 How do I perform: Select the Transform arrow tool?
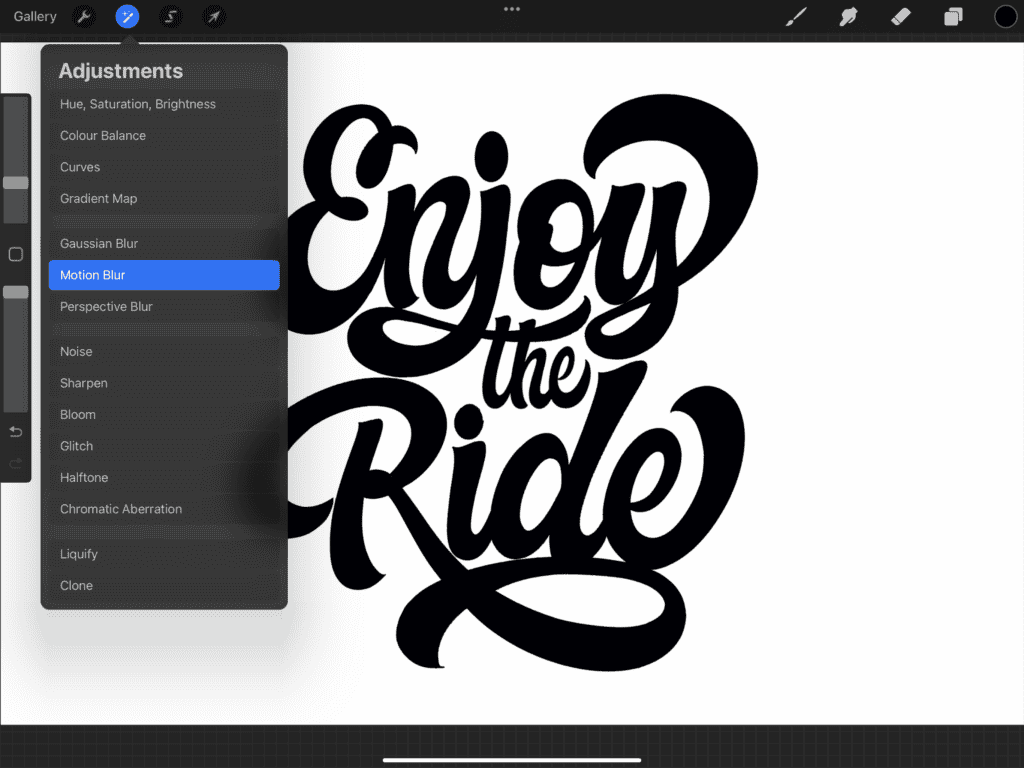click(214, 16)
